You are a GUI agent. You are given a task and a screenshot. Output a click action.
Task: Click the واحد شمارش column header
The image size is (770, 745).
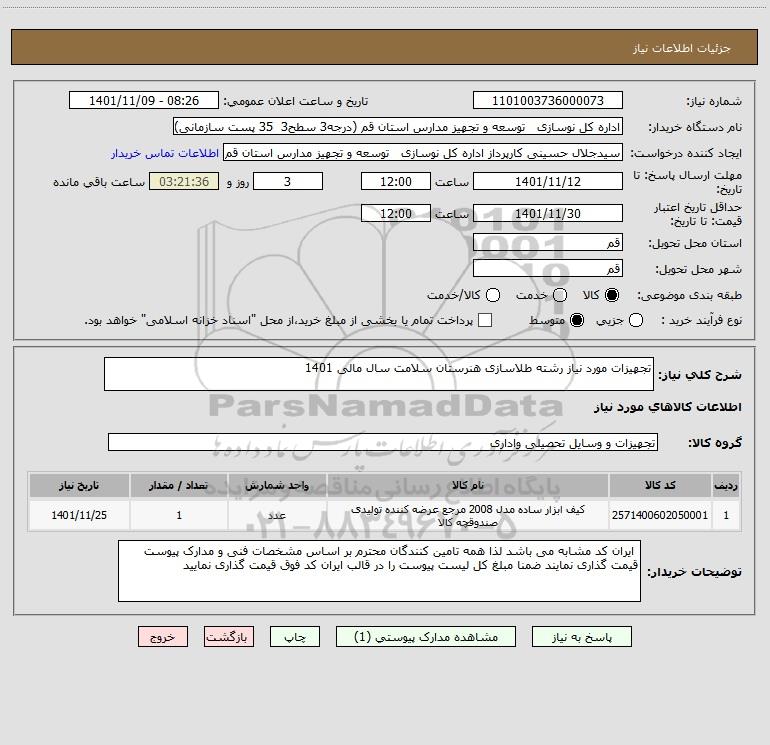(277, 485)
